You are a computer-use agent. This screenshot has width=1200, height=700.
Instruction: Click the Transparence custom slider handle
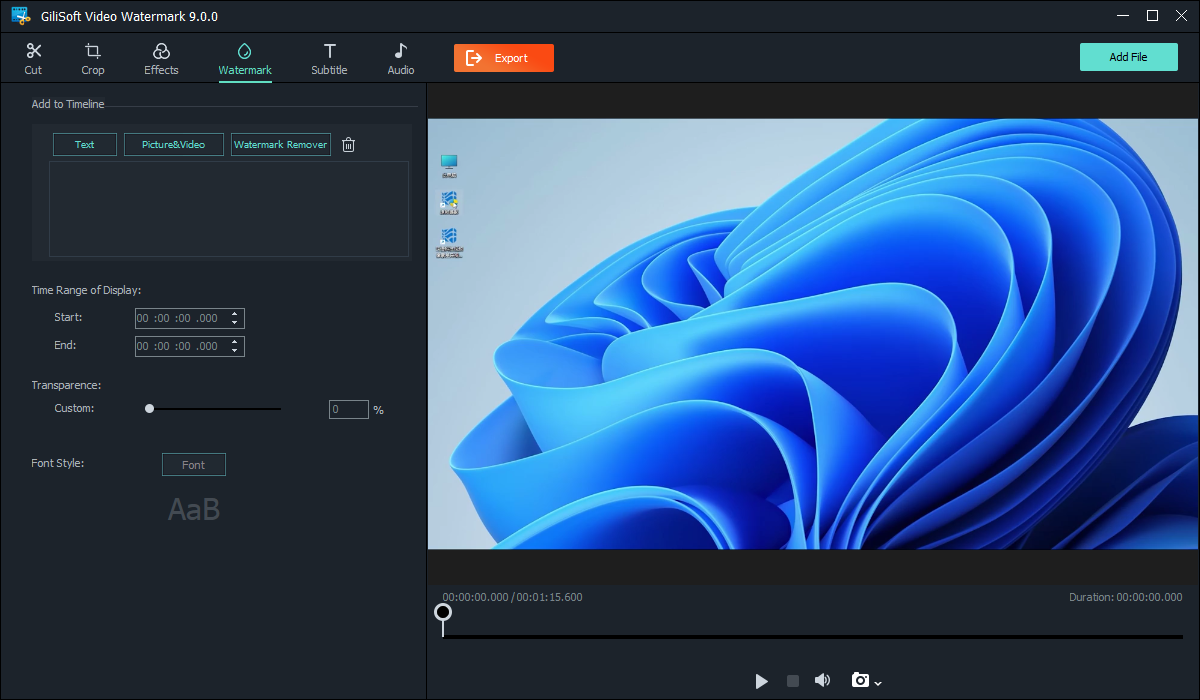(x=149, y=408)
